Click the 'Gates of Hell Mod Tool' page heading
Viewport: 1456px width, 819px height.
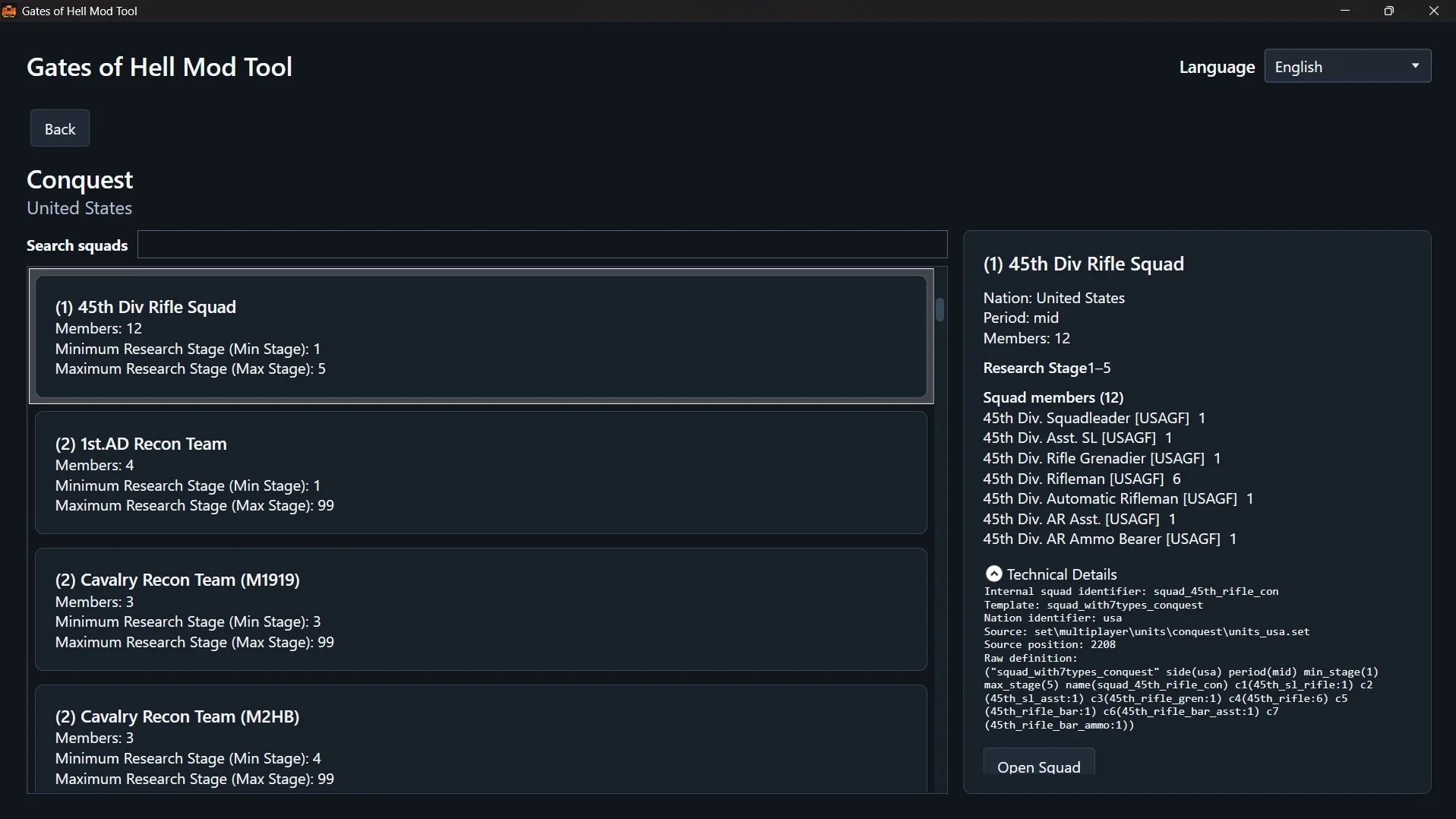[159, 67]
